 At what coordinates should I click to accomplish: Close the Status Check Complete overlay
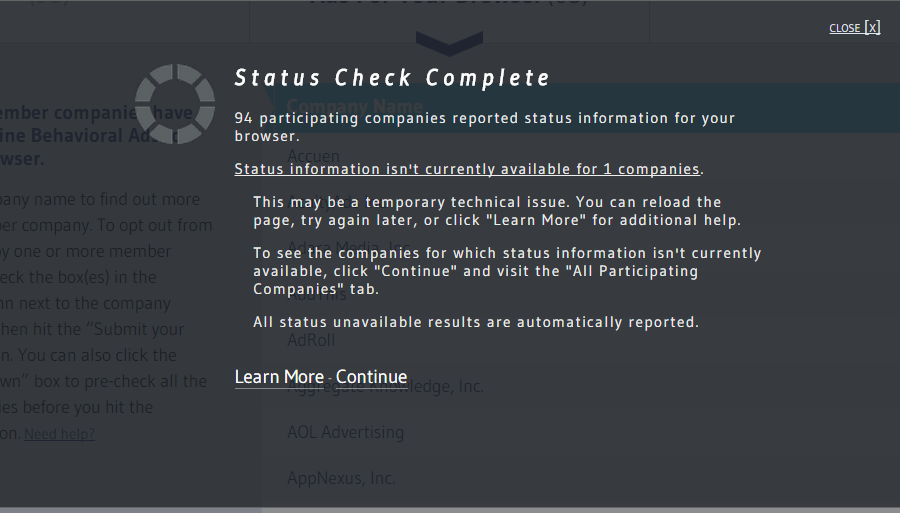(854, 28)
